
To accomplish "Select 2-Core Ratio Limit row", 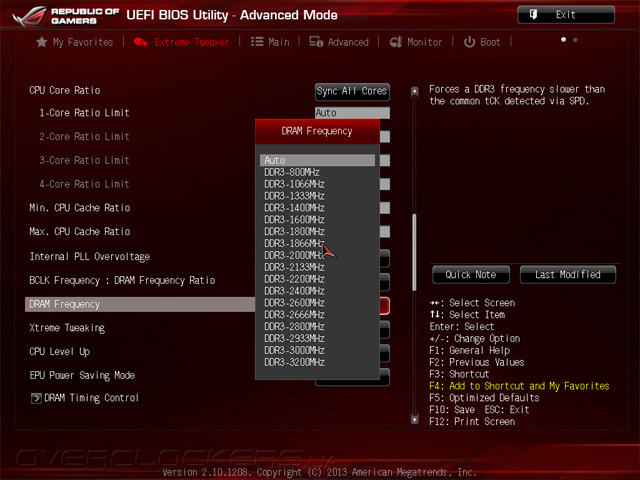I will [x=84, y=136].
